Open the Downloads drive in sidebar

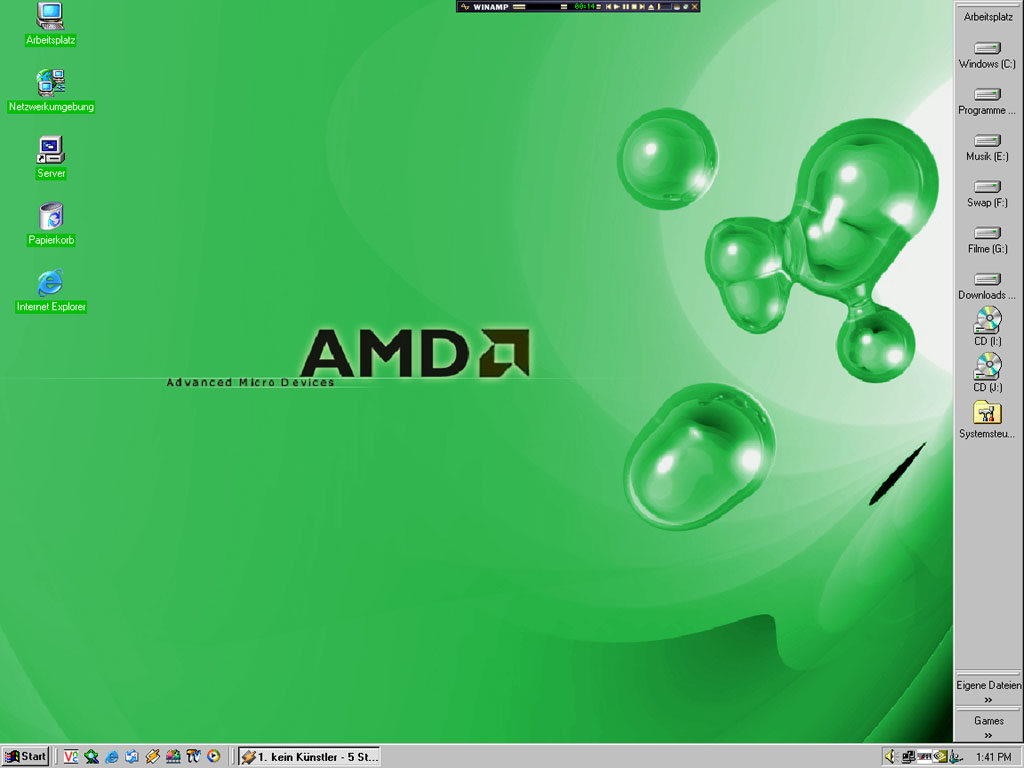(x=987, y=287)
